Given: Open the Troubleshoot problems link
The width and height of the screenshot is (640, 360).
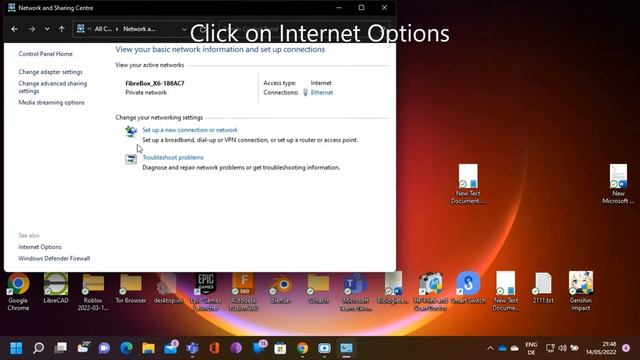Looking at the screenshot, I should point(173,158).
